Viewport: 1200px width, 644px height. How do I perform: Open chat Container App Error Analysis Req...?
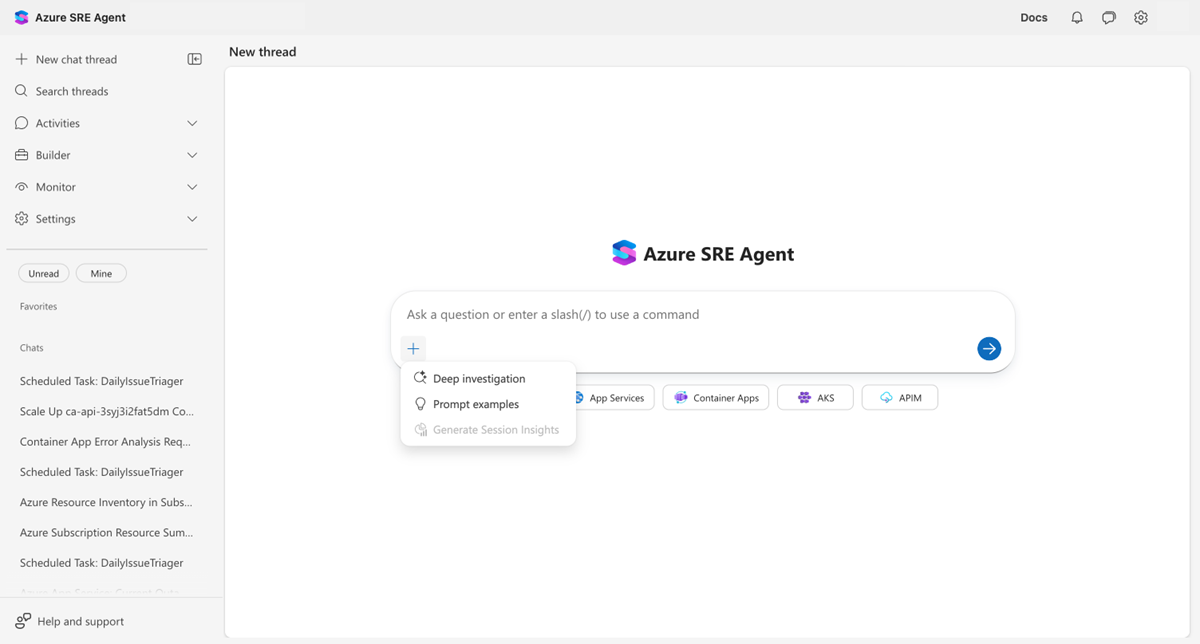(107, 441)
